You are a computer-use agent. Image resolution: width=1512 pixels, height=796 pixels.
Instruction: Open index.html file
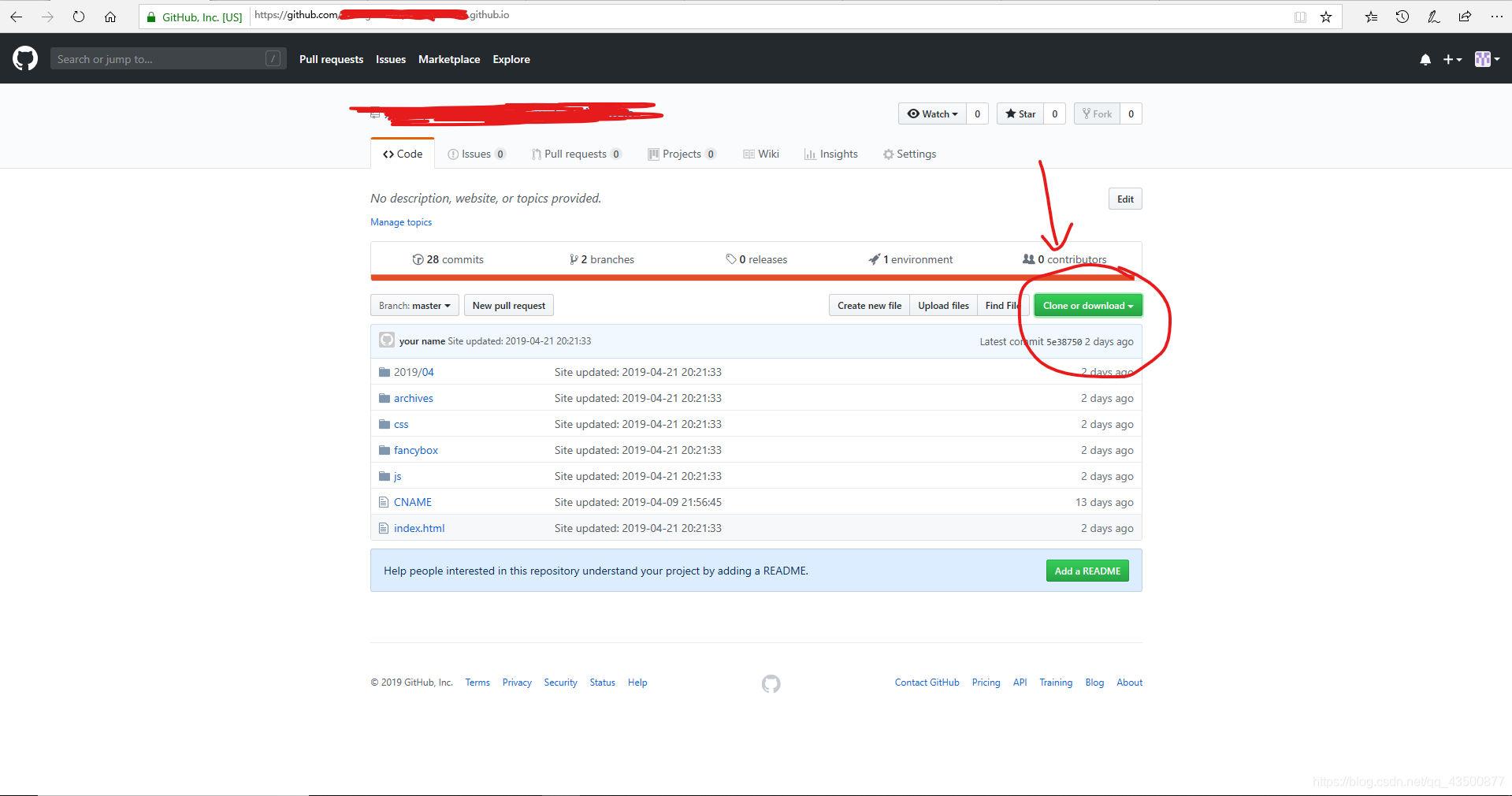click(x=419, y=528)
